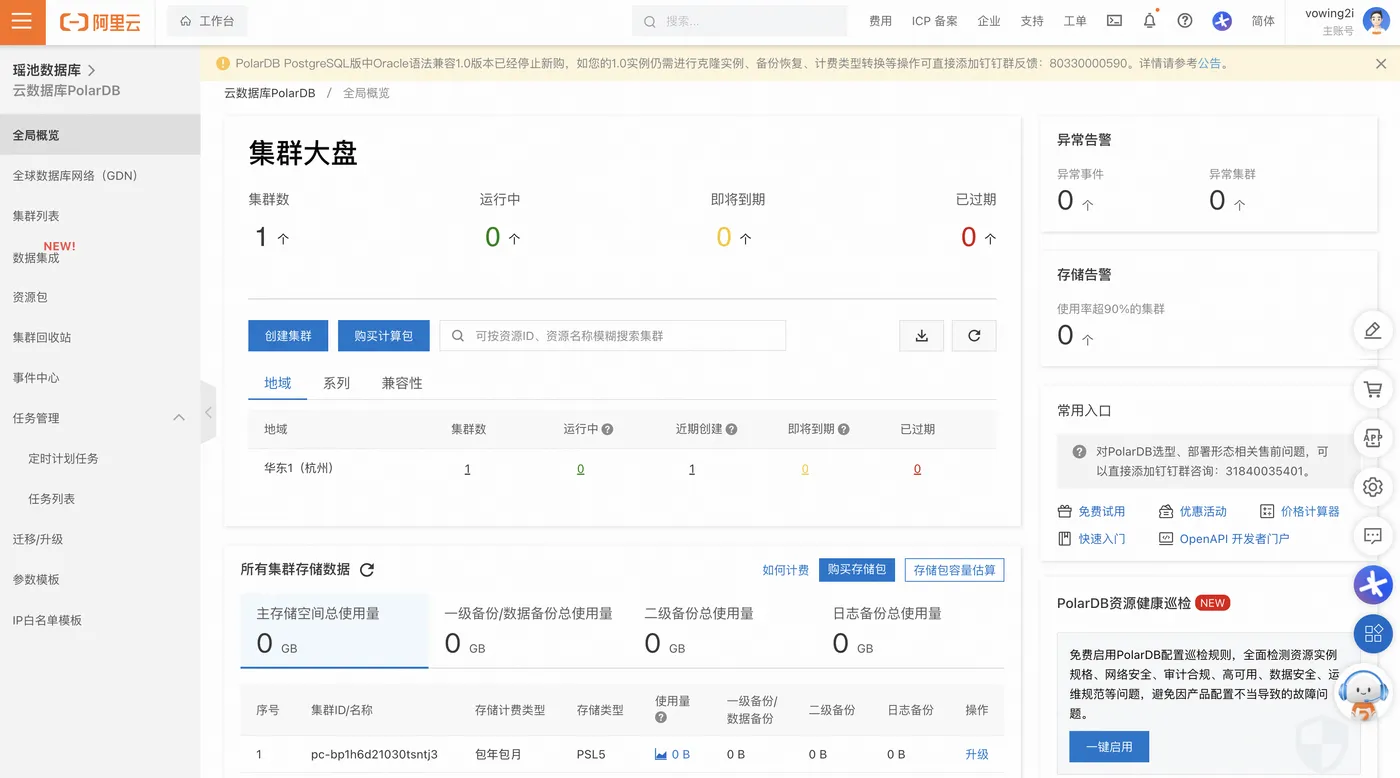Dismiss the yellow PolarDB notice banner
Image resolution: width=1400 pixels, height=778 pixels.
tap(1381, 63)
